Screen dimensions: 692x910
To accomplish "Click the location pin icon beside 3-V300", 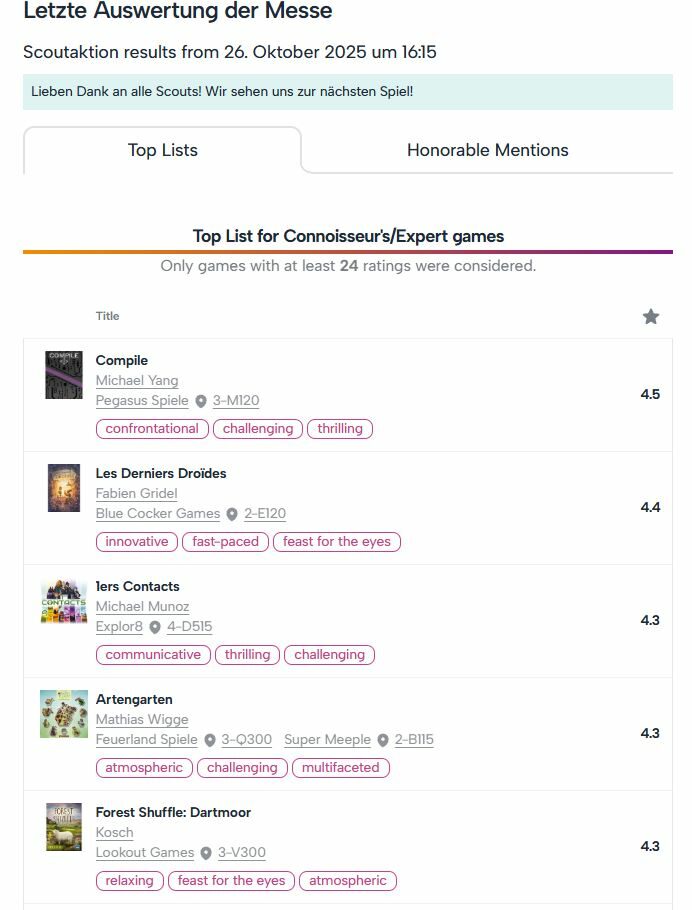I will point(206,853).
